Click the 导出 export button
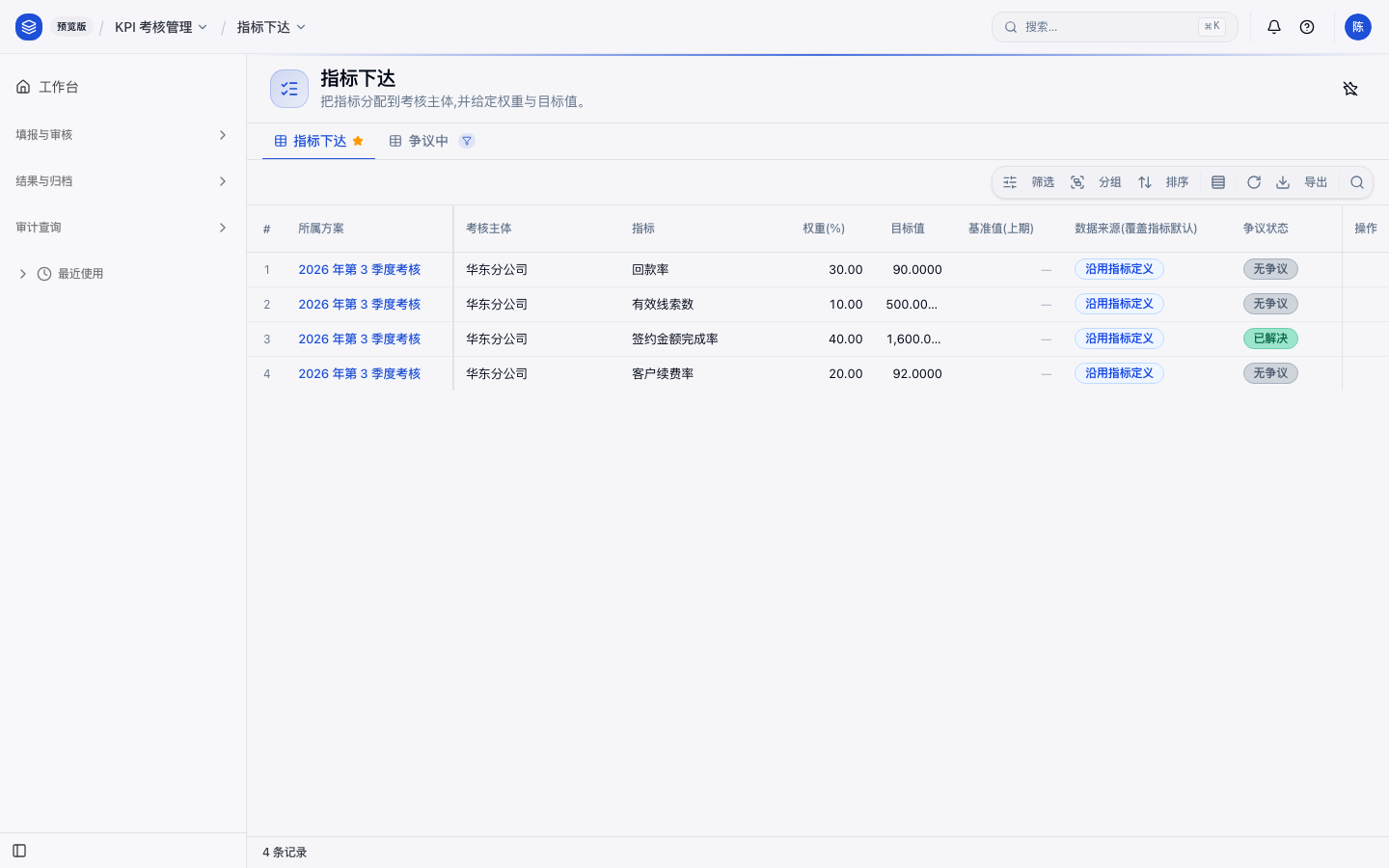Image resolution: width=1389 pixels, height=868 pixels. point(1302,182)
